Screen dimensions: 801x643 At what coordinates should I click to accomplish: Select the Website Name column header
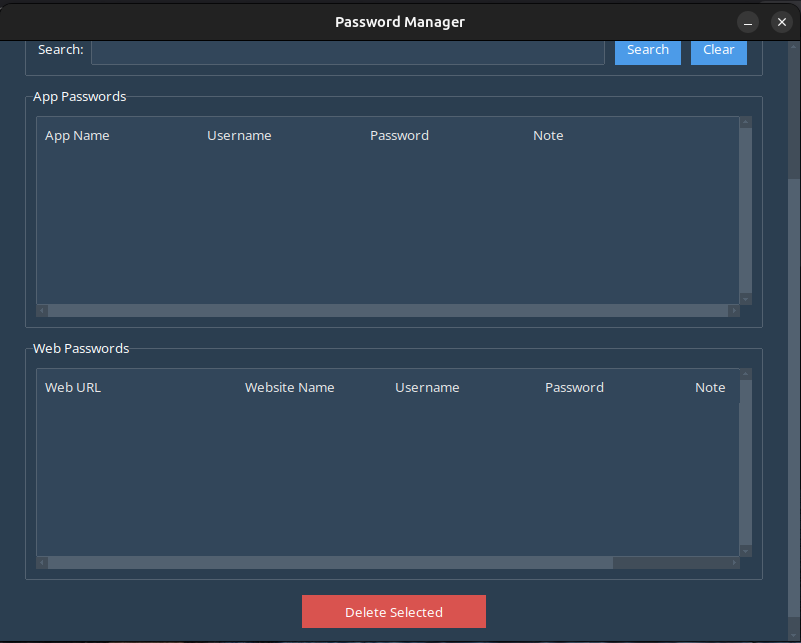[289, 388]
